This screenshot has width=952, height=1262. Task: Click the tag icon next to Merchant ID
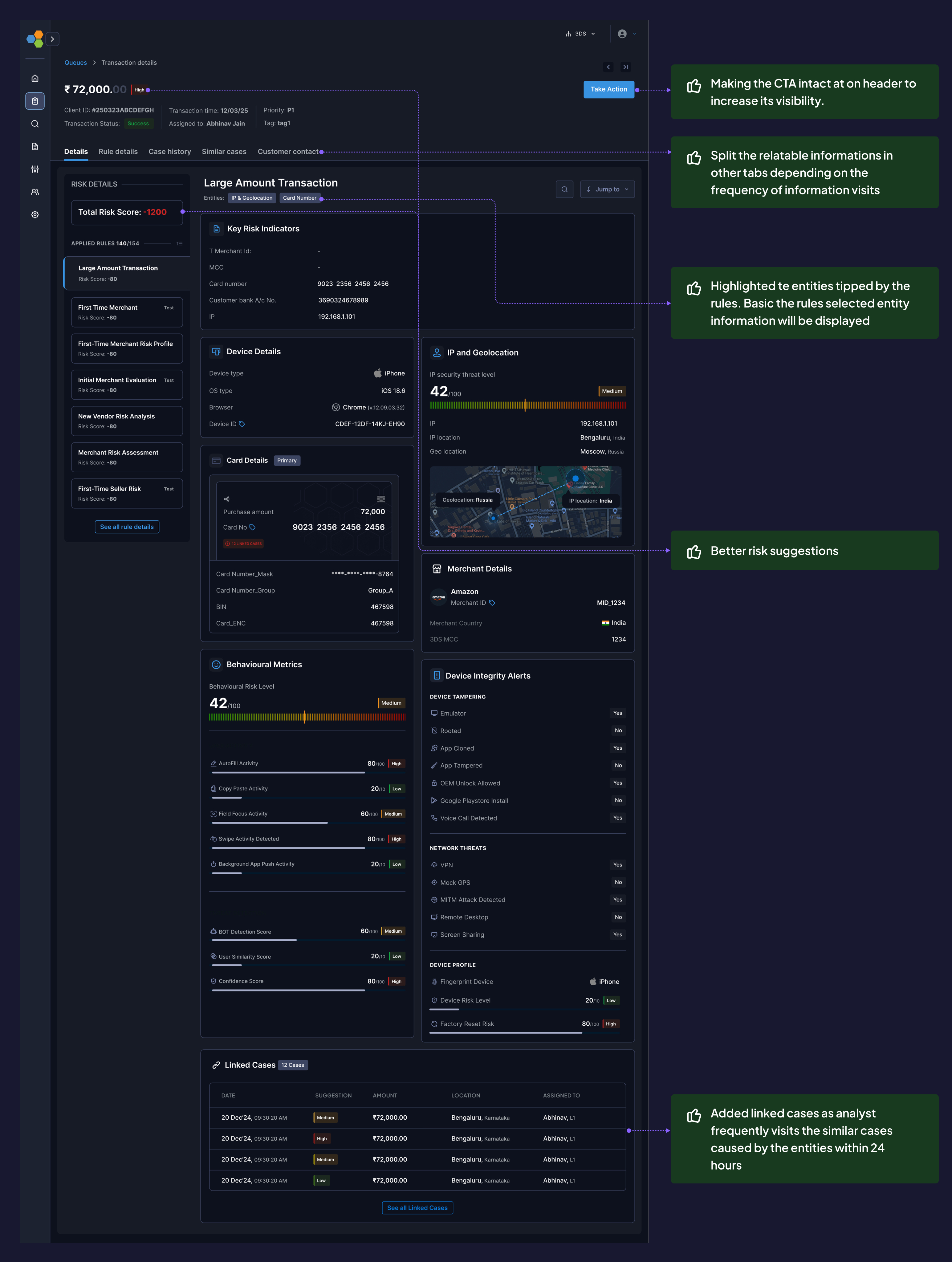[x=492, y=603]
